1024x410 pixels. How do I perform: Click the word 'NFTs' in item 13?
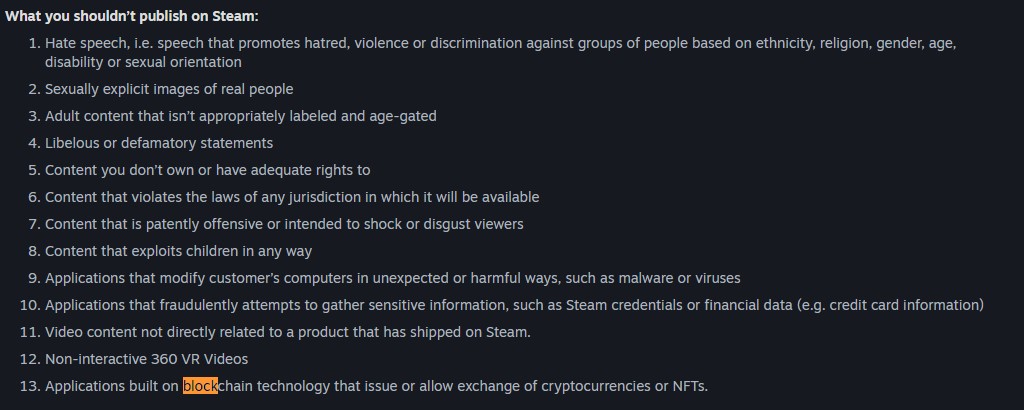point(688,386)
